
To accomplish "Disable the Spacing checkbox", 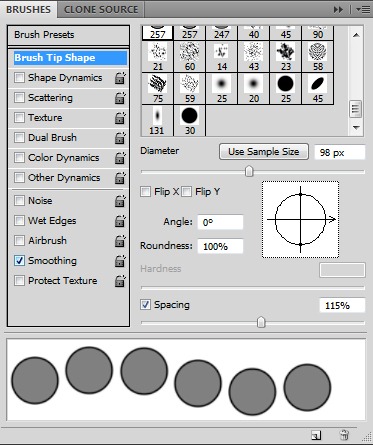I will click(145, 305).
